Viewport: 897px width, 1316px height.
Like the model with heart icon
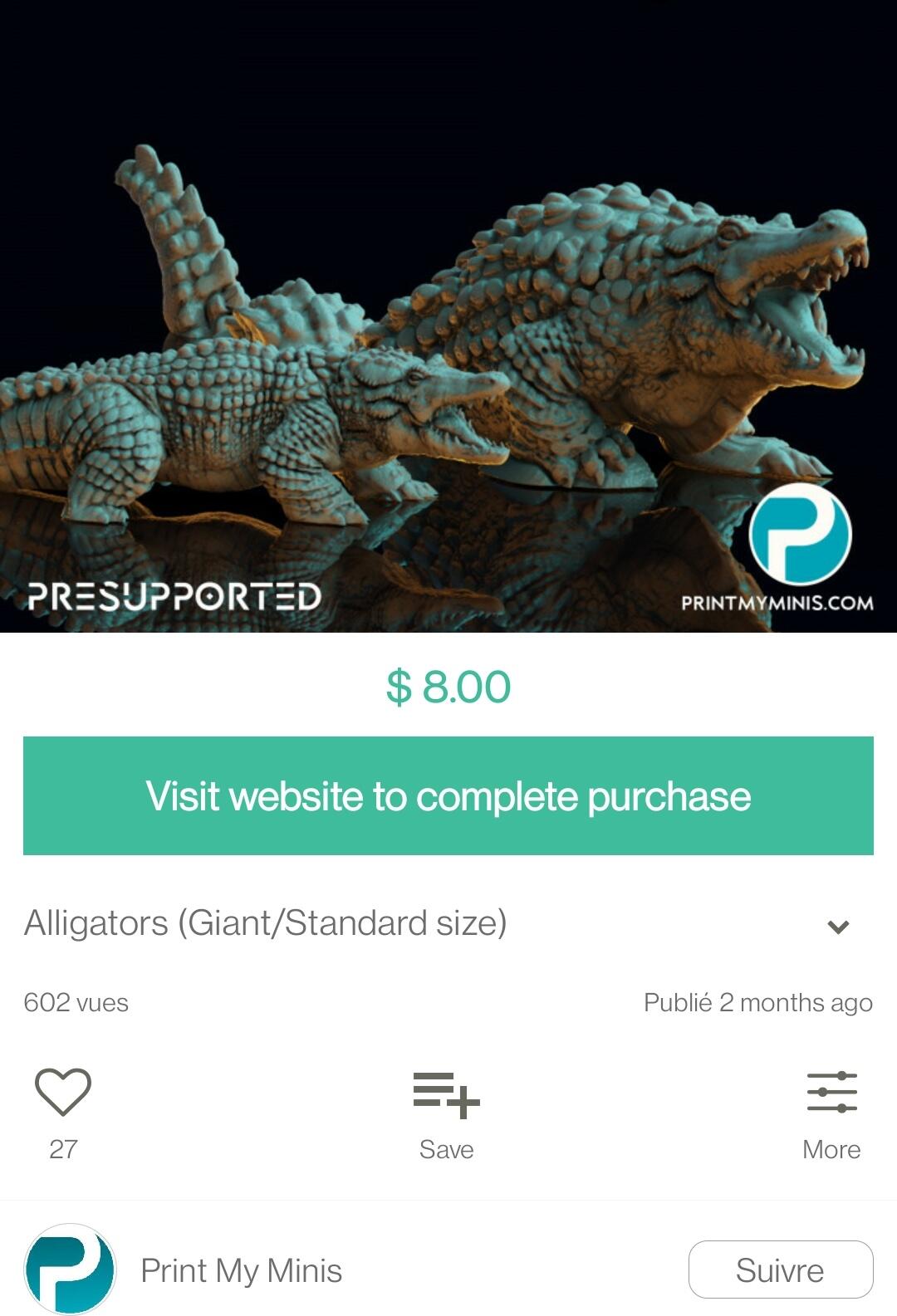pos(63,1091)
